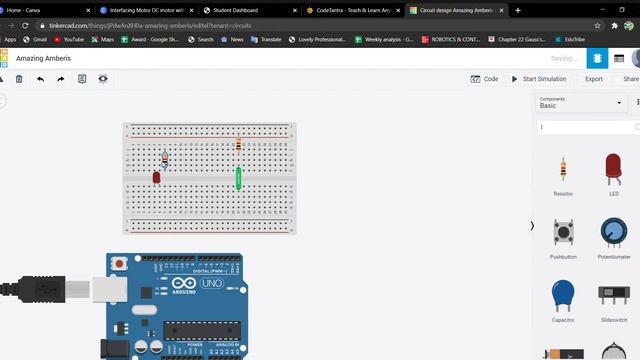
Task: Open the EduTribe bookmark
Action: [570, 39]
